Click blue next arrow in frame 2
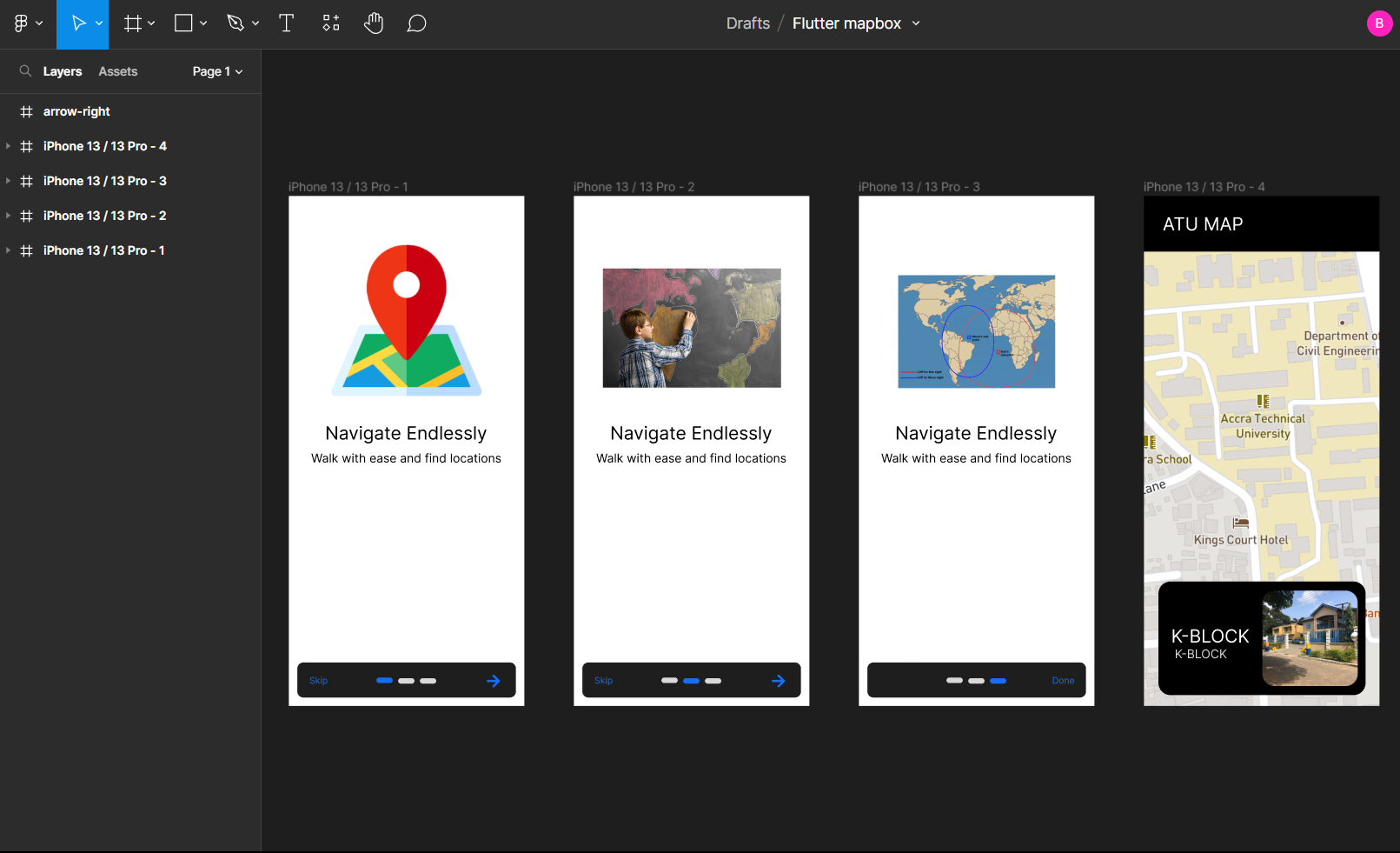 tap(779, 681)
